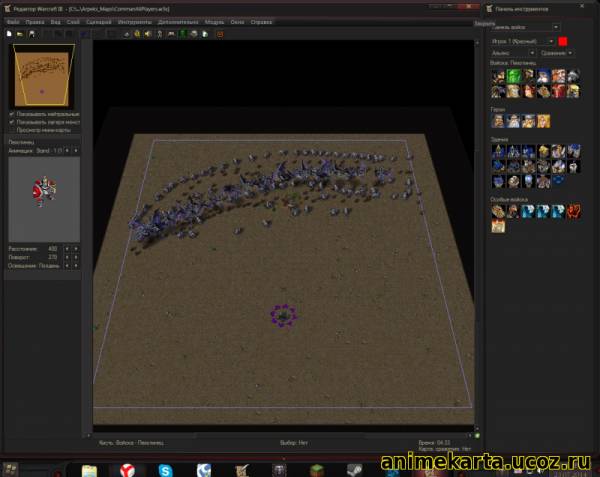Screen dimensions: 600x477
Task: Click the Windows Start button
Action: 10,470
